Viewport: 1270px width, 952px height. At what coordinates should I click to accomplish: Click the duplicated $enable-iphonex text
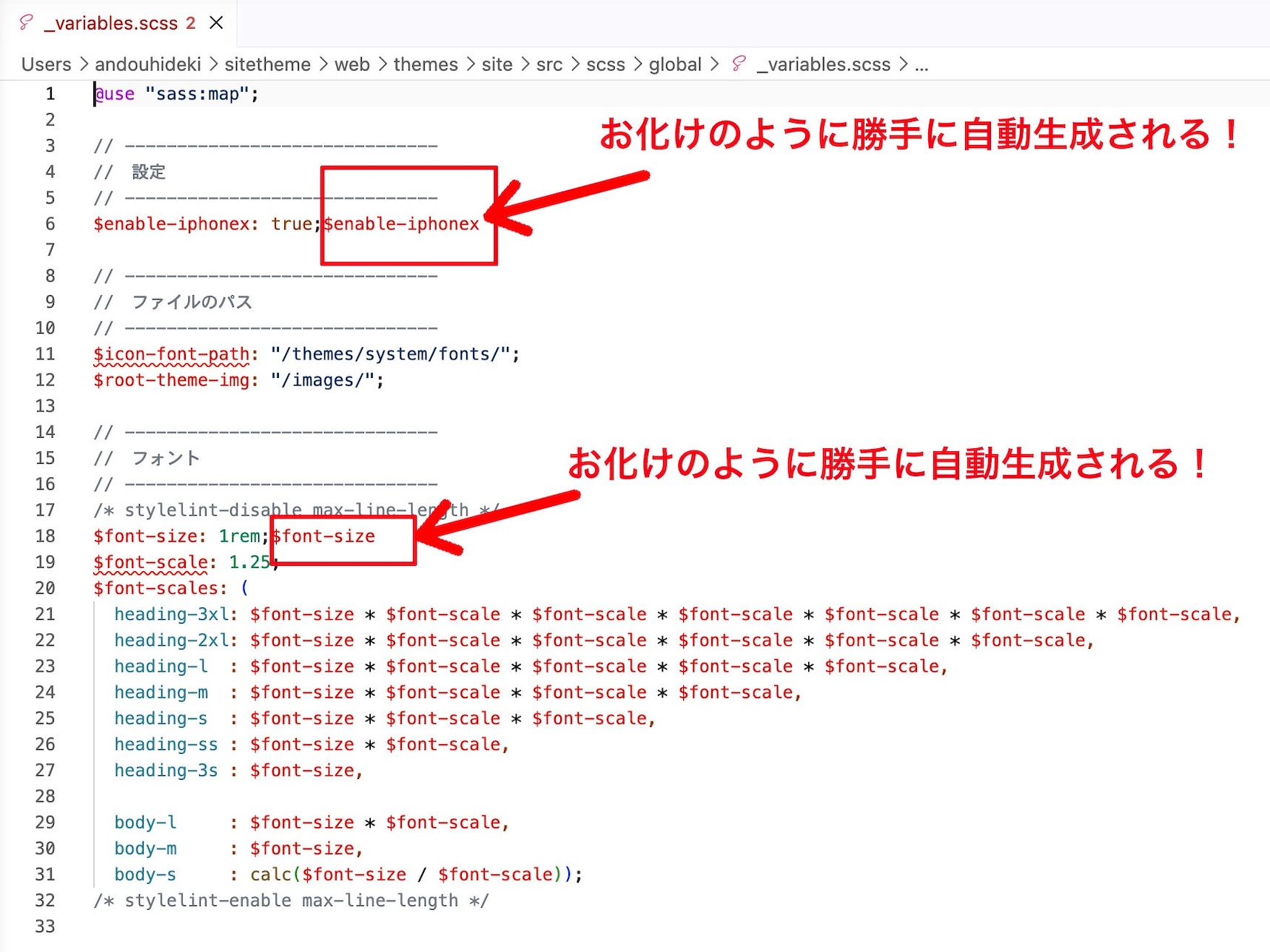[402, 224]
